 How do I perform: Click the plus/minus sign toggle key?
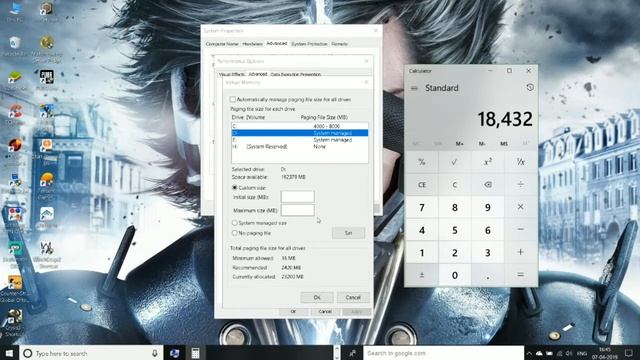(x=422, y=275)
